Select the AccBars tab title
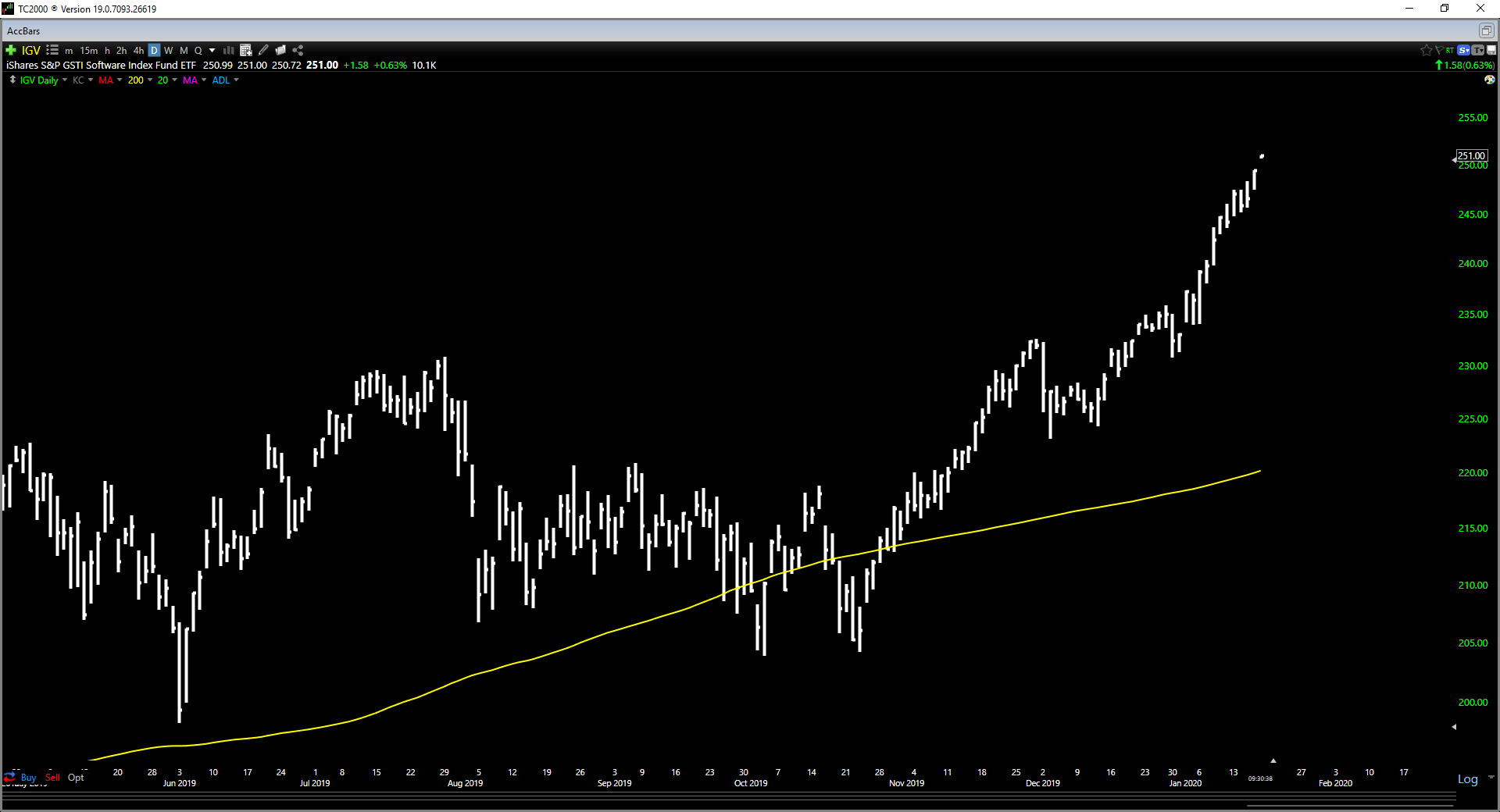Image resolution: width=1500 pixels, height=812 pixels. click(x=23, y=31)
